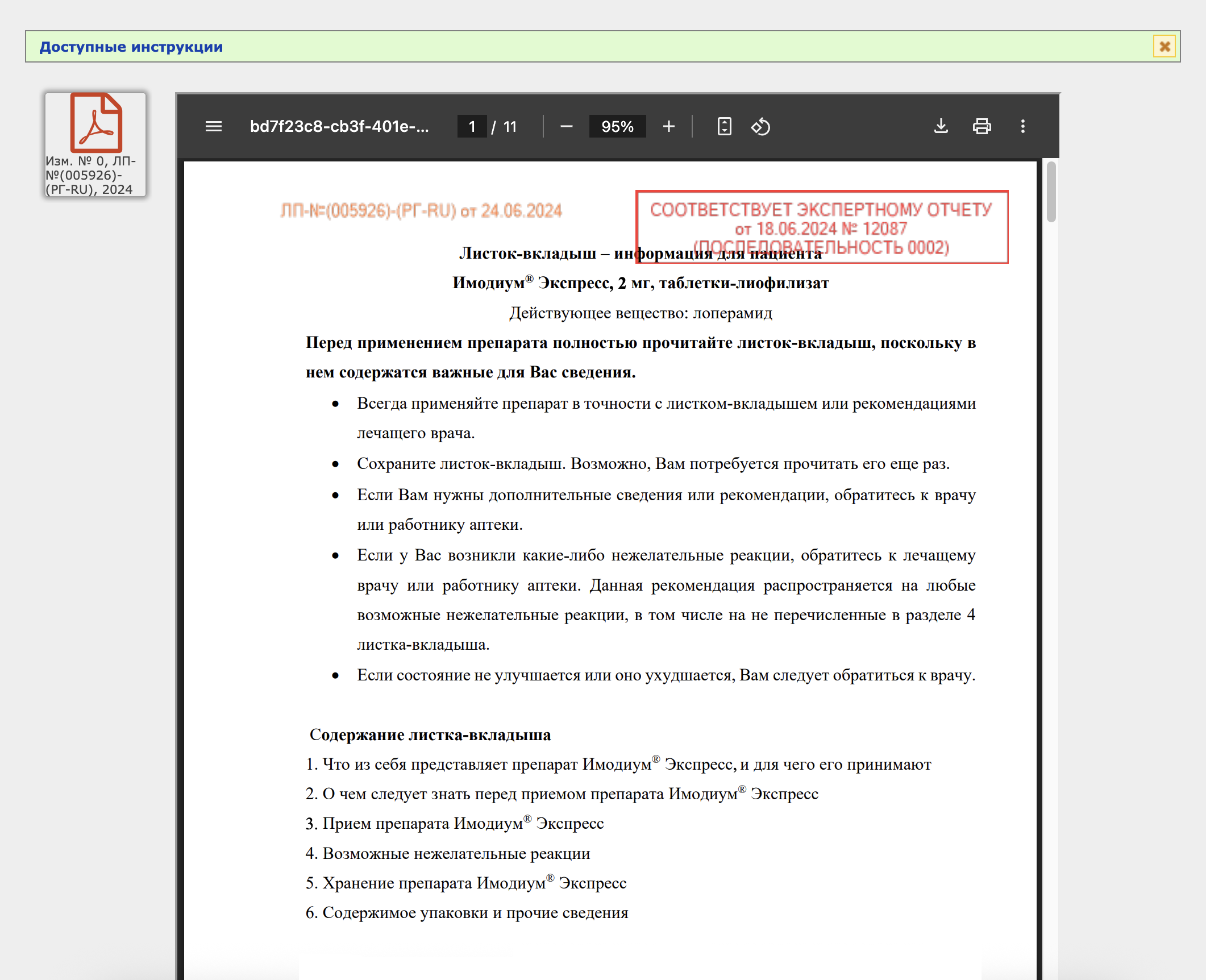Click the СООТВЕТСТВУЕТ ЭКСПЕРТНОМУ ОТЧЕТУ stamp text
The width and height of the screenshot is (1206, 980).
821,209
